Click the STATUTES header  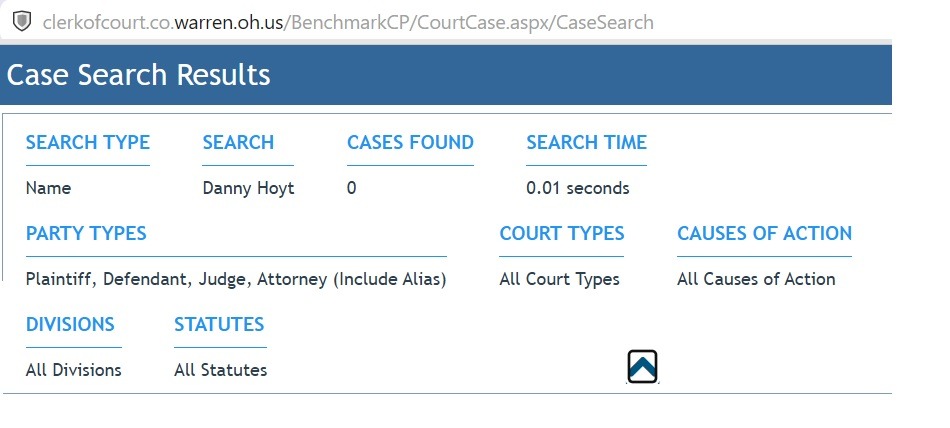(x=219, y=324)
